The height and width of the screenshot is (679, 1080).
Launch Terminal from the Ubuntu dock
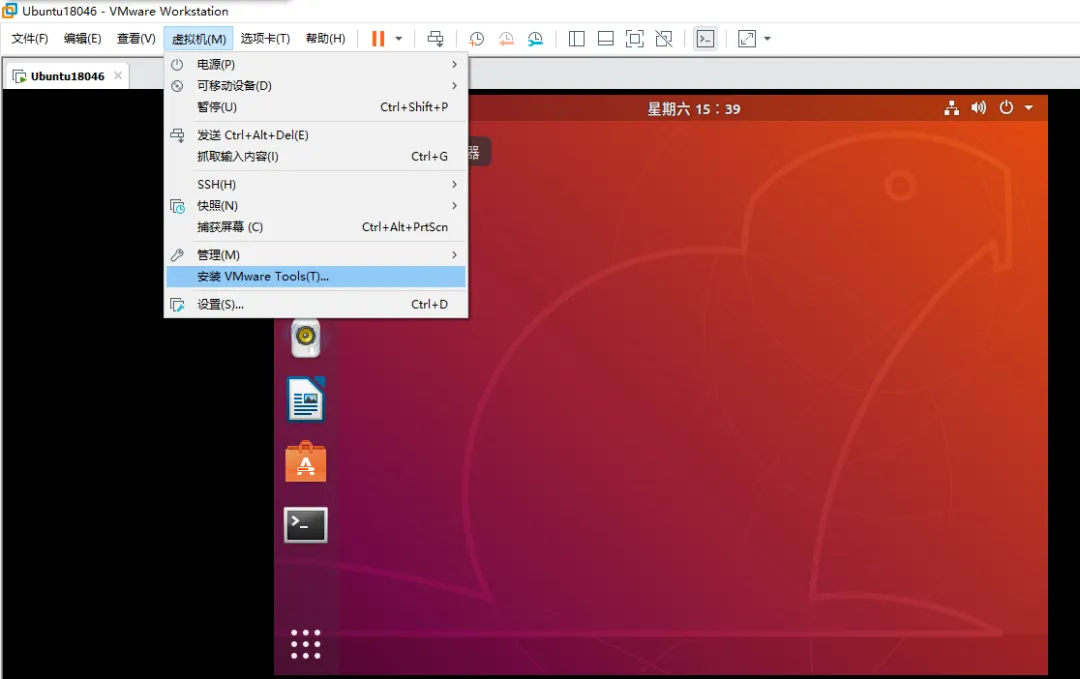click(306, 525)
